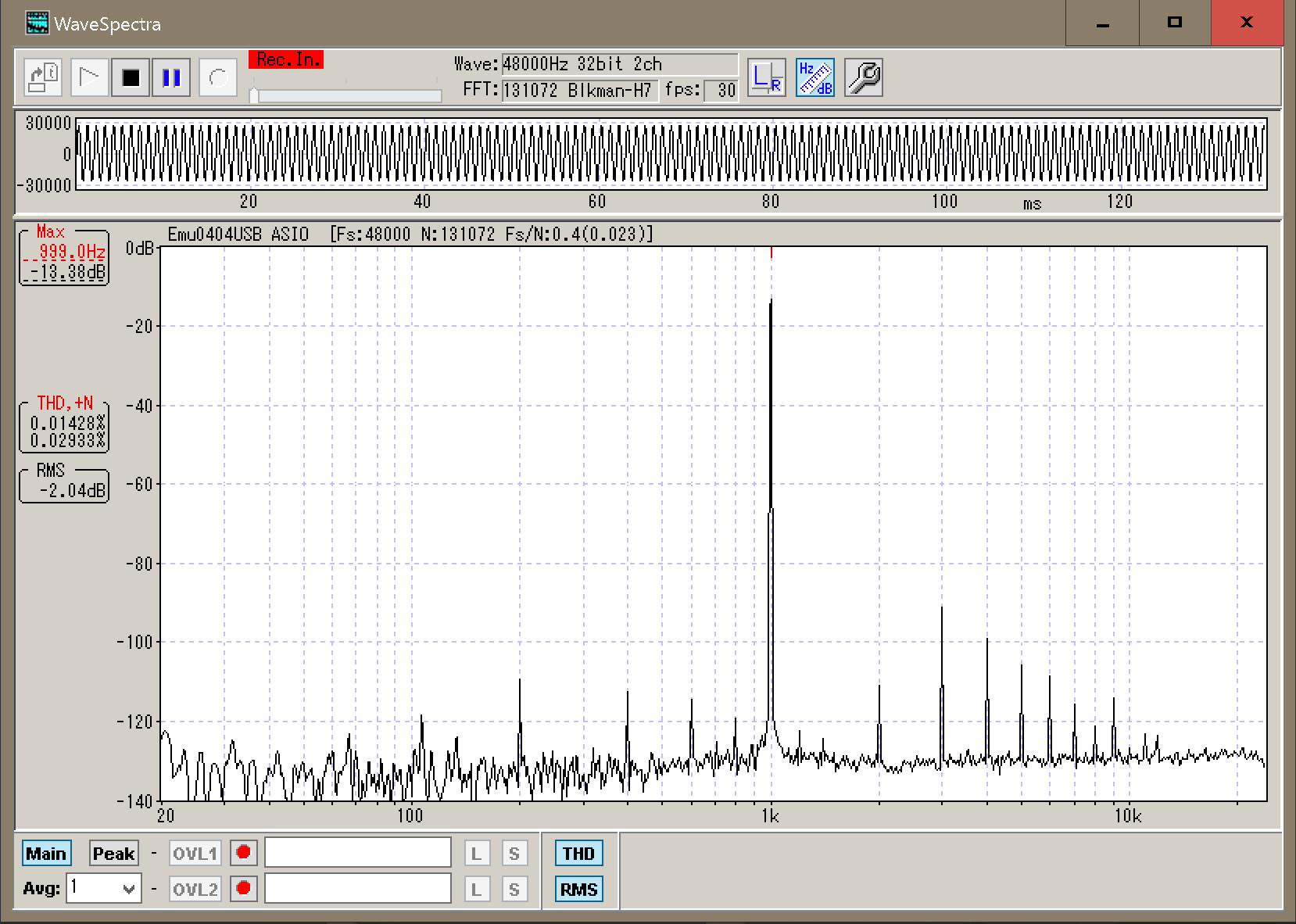Select the Main display mode button
Image resolution: width=1296 pixels, height=924 pixels.
point(46,854)
